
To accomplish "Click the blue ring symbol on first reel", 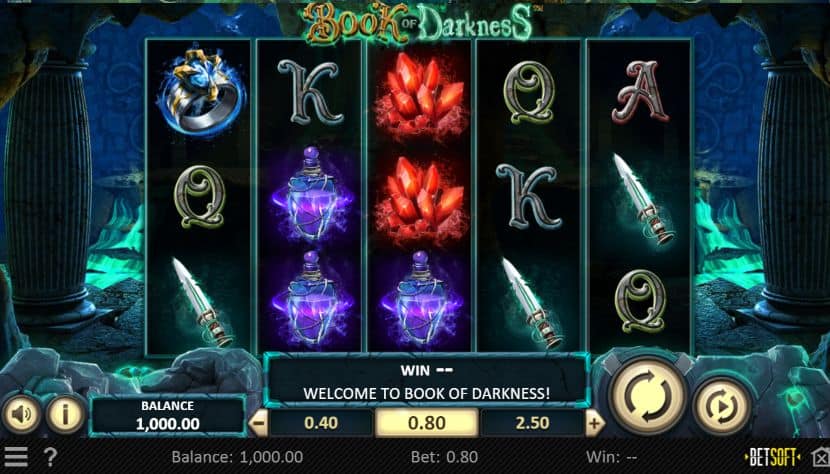I will pyautogui.click(x=201, y=93).
